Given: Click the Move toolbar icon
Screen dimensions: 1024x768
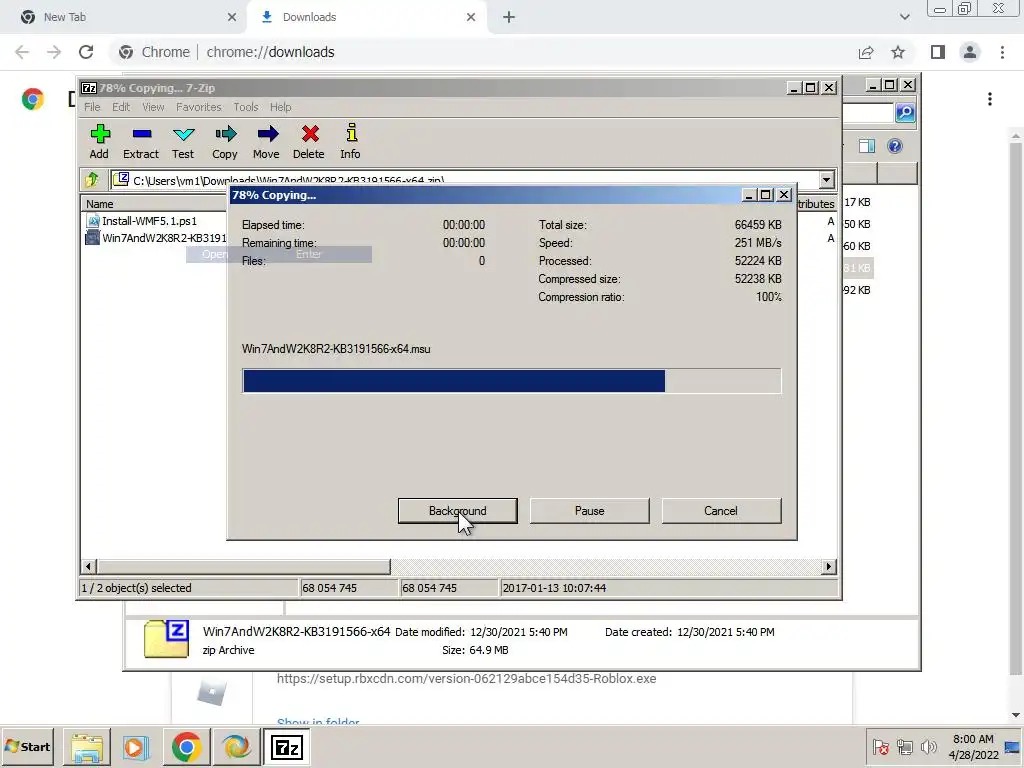Looking at the screenshot, I should point(266,141).
